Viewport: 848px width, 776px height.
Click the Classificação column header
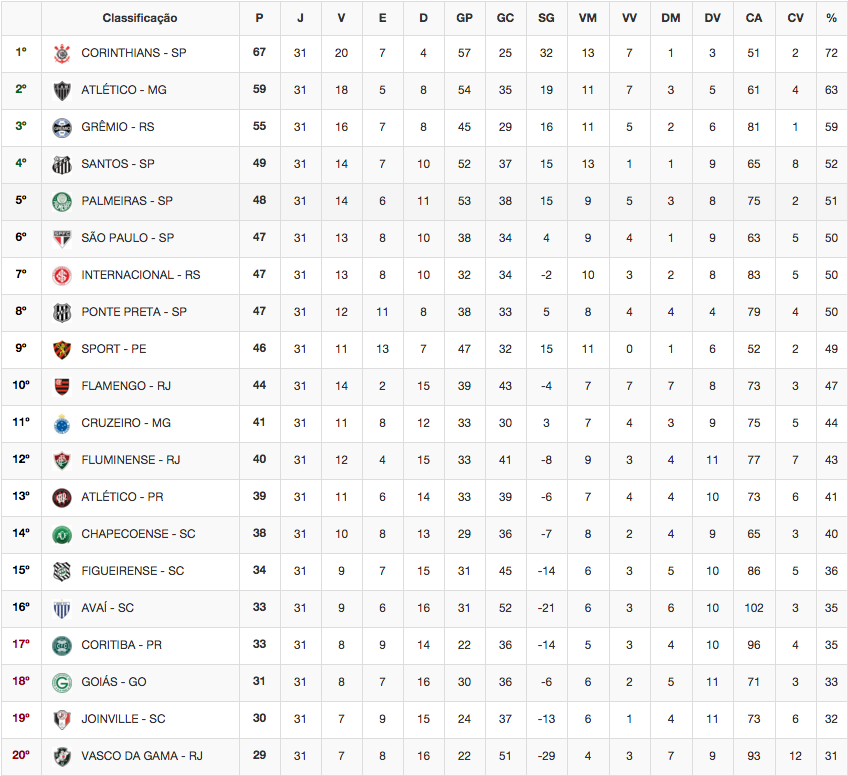pyautogui.click(x=140, y=18)
